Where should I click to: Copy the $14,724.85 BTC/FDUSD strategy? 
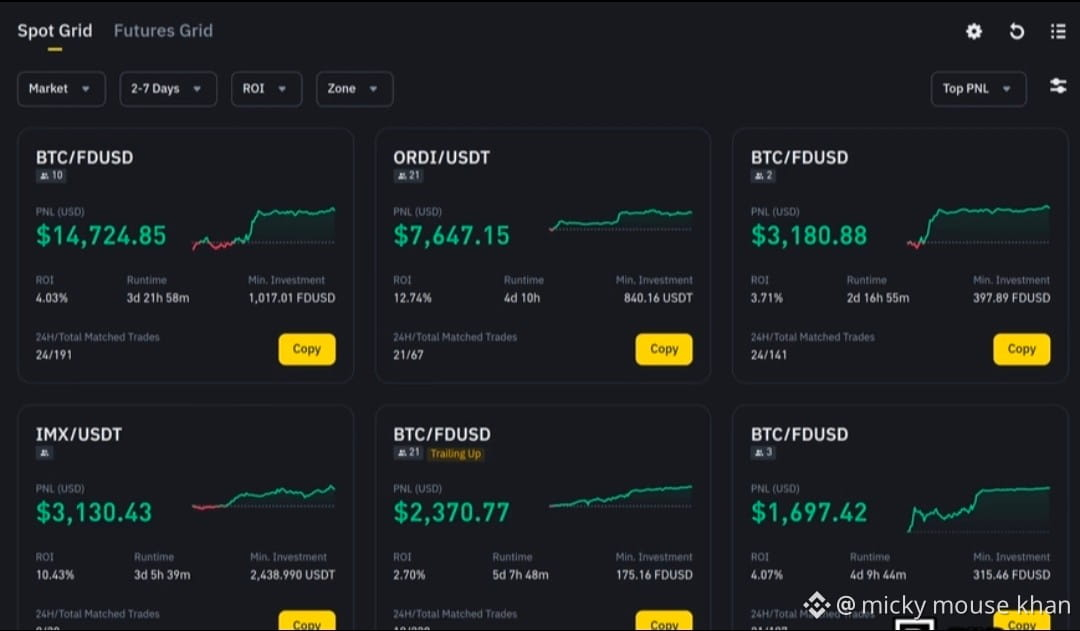[307, 349]
